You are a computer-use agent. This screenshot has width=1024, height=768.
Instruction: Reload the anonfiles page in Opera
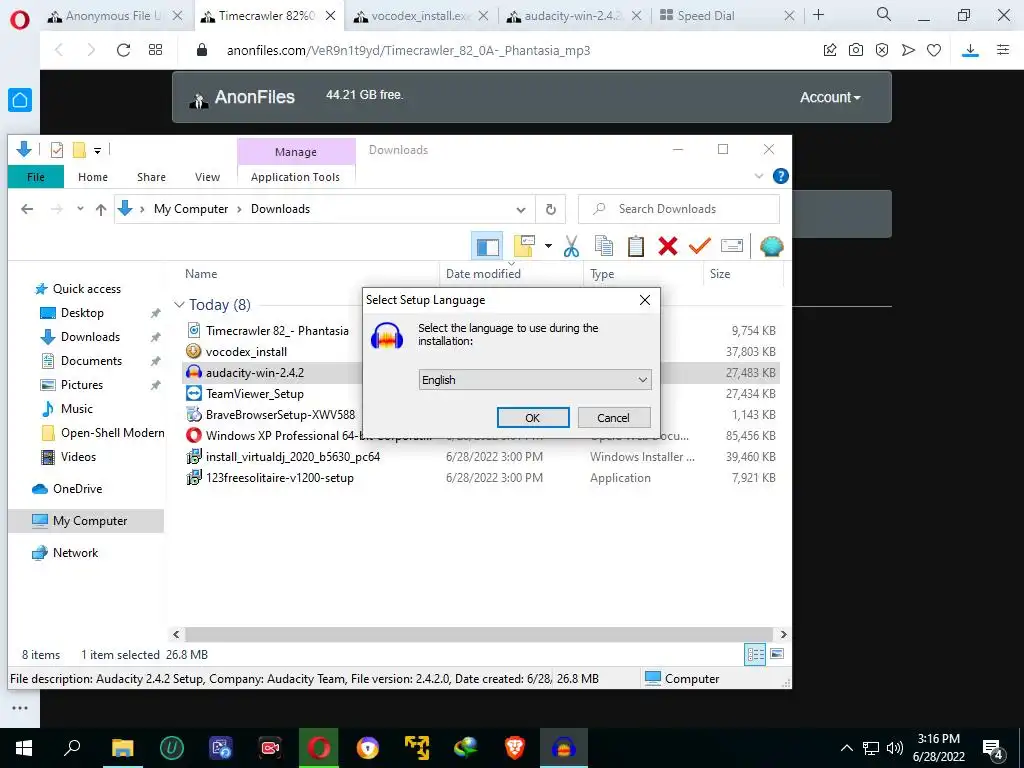pos(123,50)
